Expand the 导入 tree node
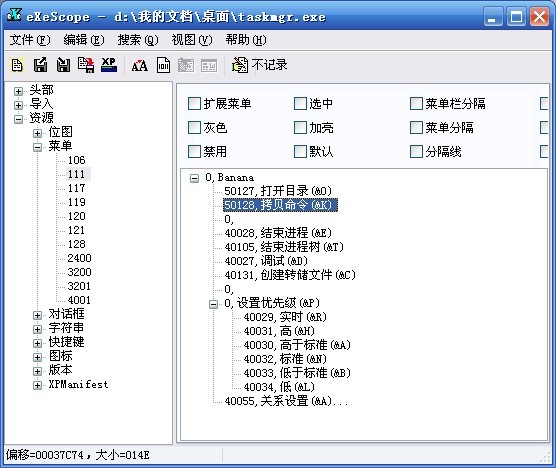 pos(18,105)
